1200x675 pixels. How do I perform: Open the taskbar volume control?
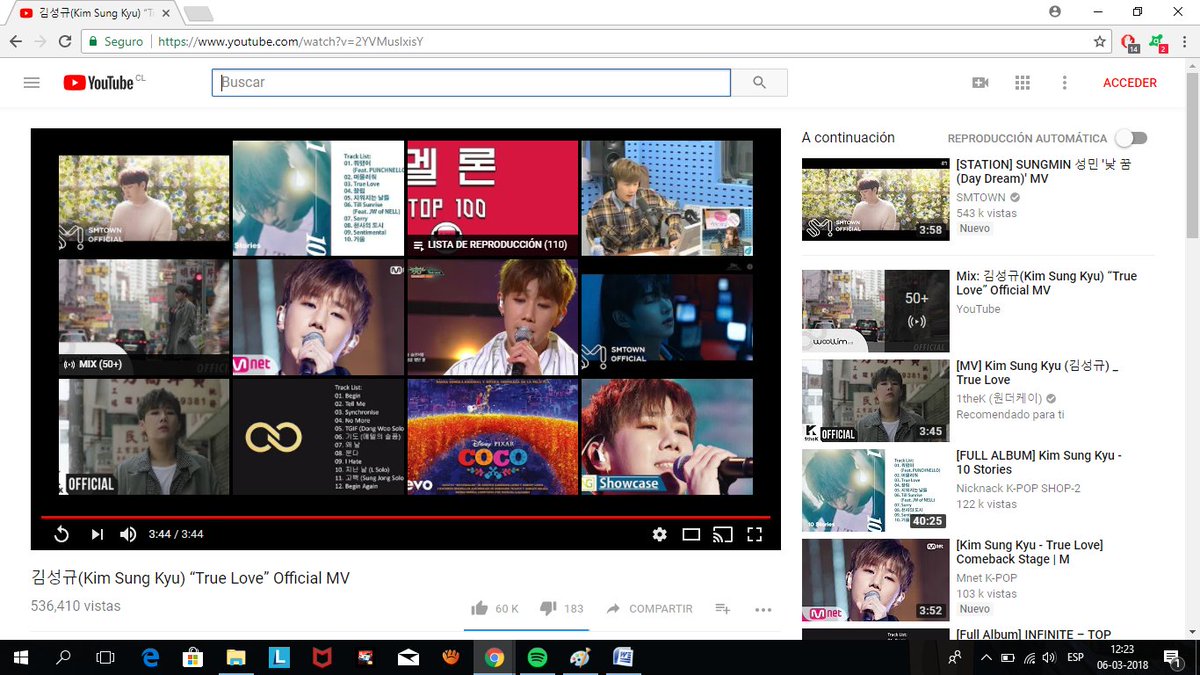tap(1048, 657)
